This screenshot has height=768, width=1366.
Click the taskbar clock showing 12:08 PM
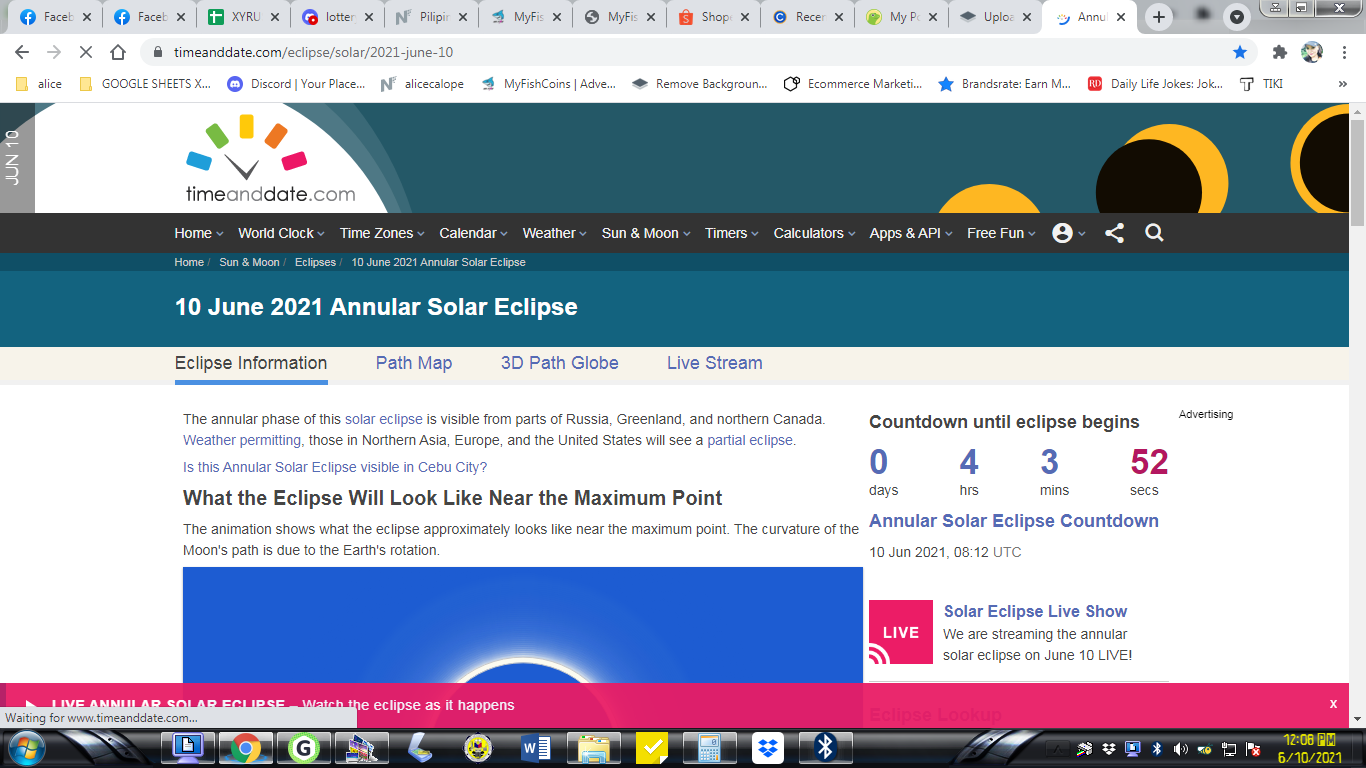pos(1311,749)
